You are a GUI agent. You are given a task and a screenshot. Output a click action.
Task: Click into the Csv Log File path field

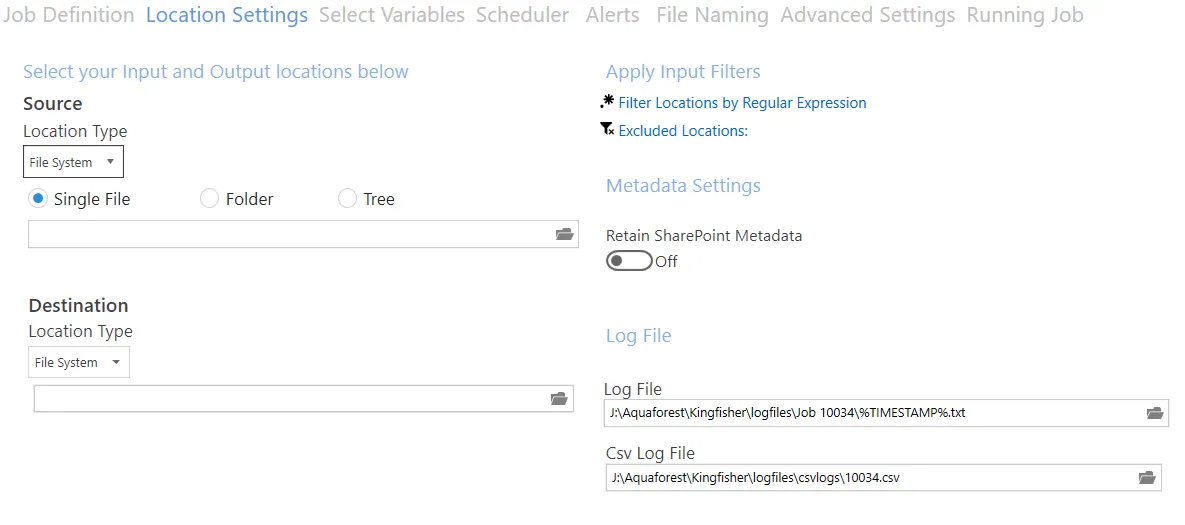coord(868,478)
